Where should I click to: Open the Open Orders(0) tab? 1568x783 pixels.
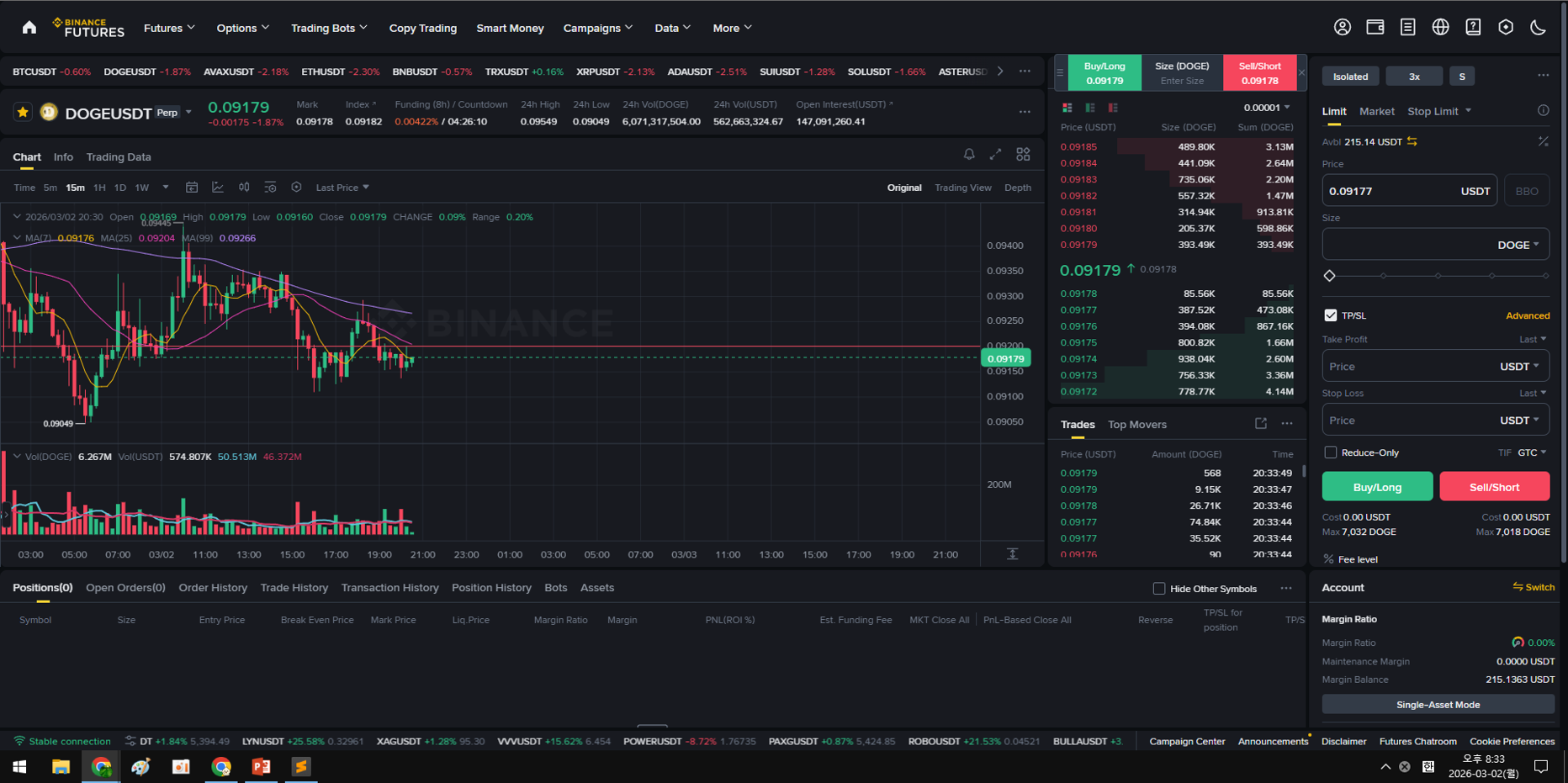pyautogui.click(x=125, y=588)
